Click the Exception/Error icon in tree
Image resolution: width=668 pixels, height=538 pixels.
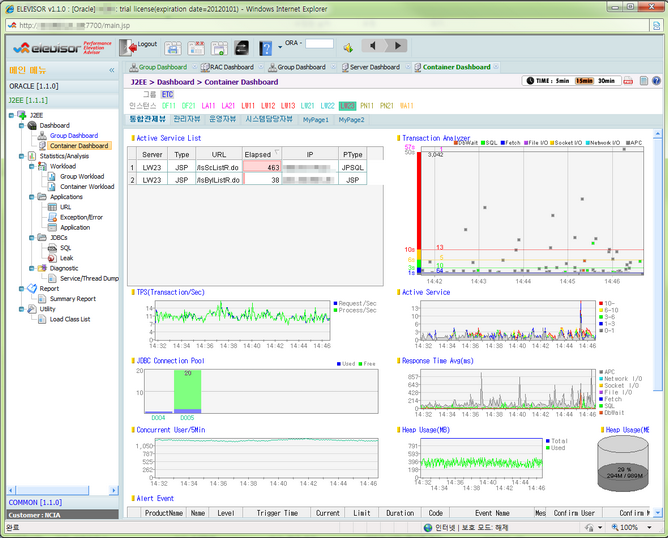[x=52, y=218]
